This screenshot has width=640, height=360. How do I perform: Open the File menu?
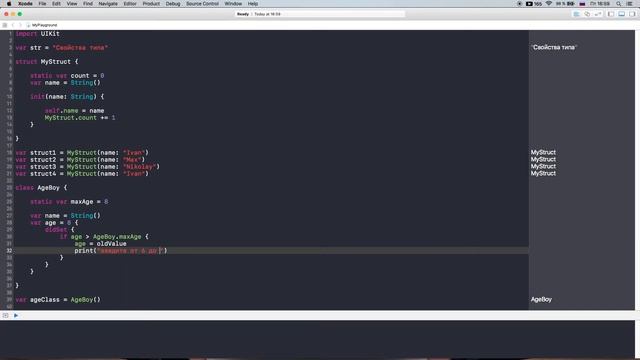pos(42,4)
